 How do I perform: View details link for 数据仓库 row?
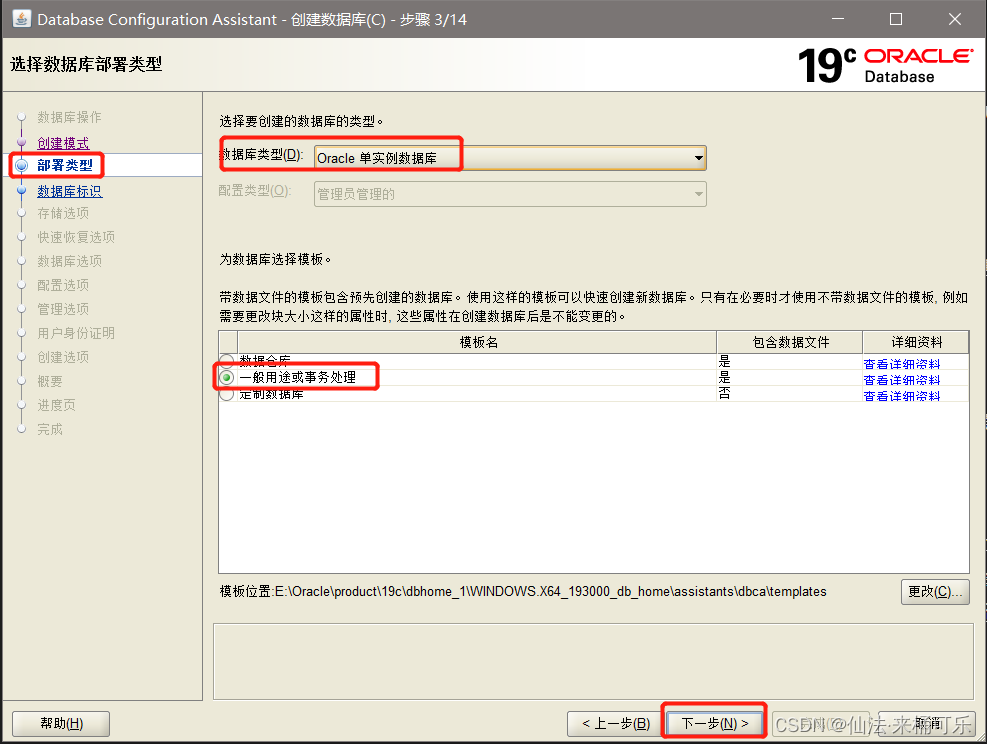tap(902, 364)
